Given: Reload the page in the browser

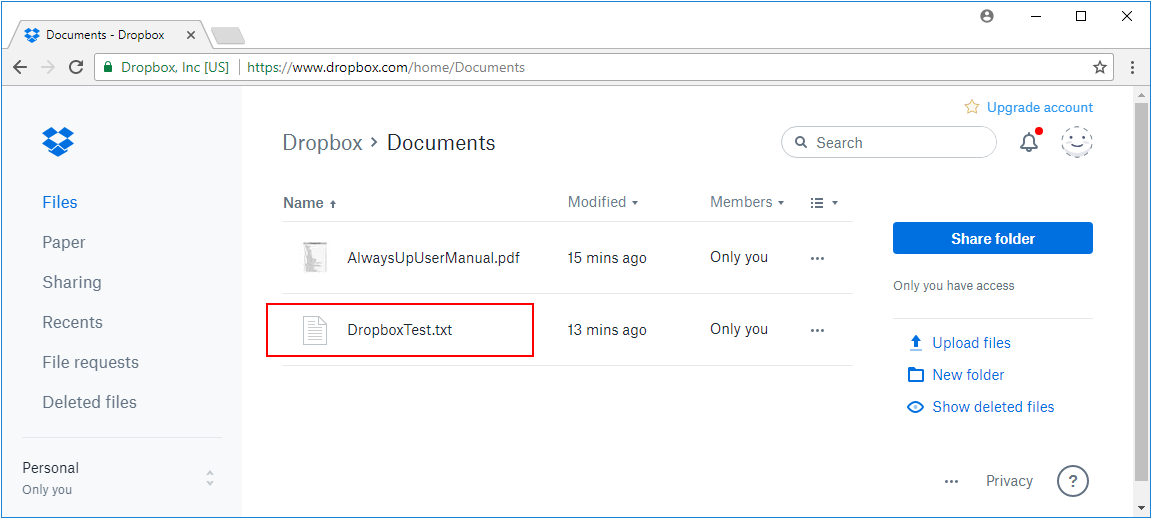Looking at the screenshot, I should click(x=76, y=68).
